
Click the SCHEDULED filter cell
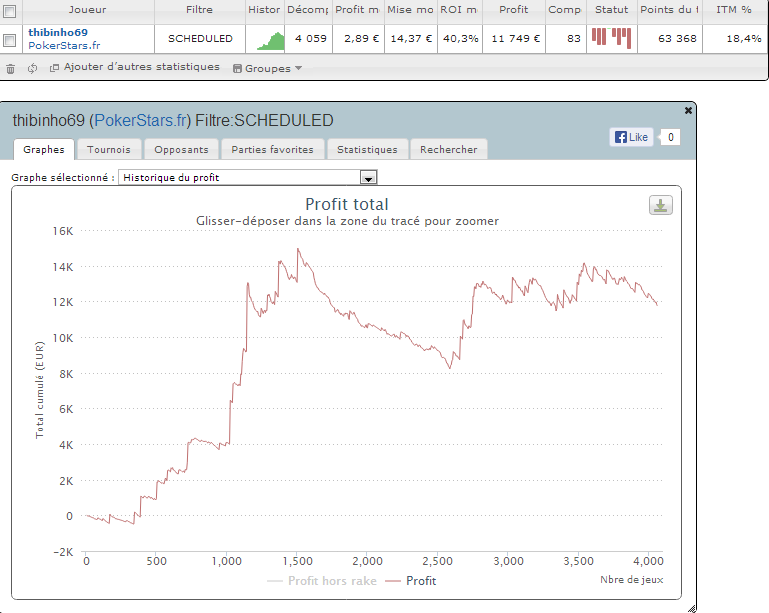[x=200, y=39]
